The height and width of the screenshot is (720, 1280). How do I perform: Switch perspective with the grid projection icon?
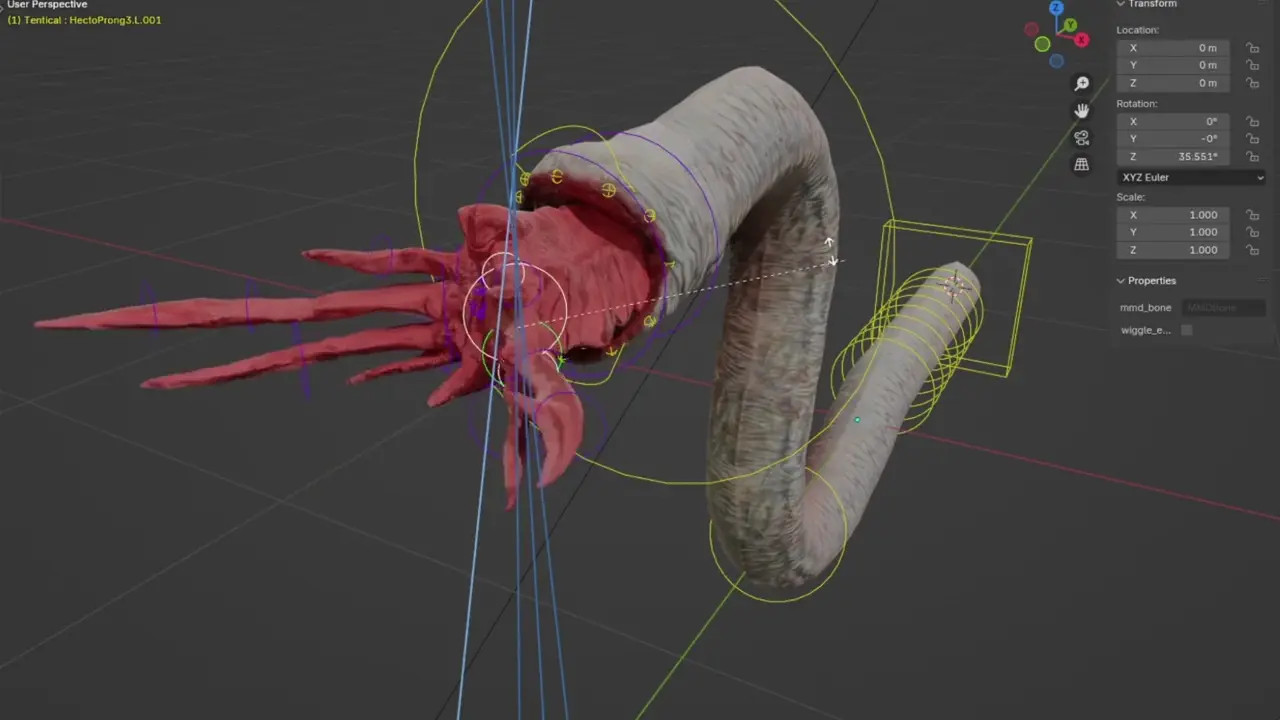pos(1081,164)
